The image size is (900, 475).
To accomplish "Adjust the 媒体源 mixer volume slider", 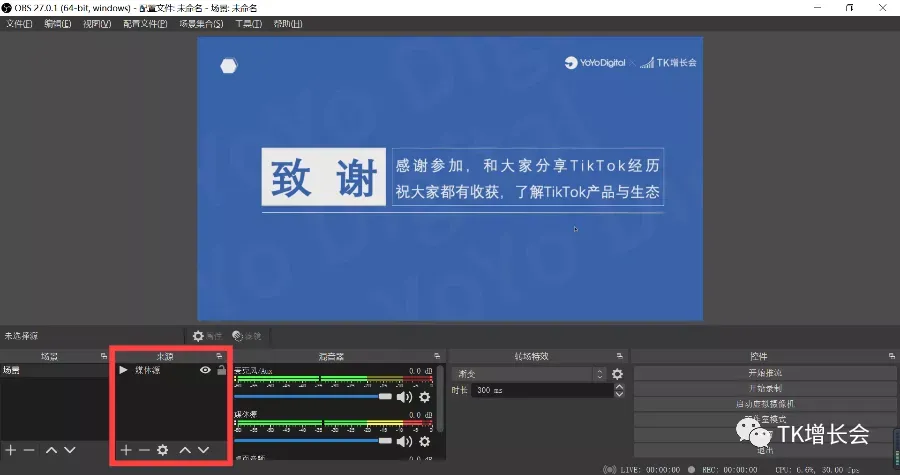I will (x=313, y=441).
